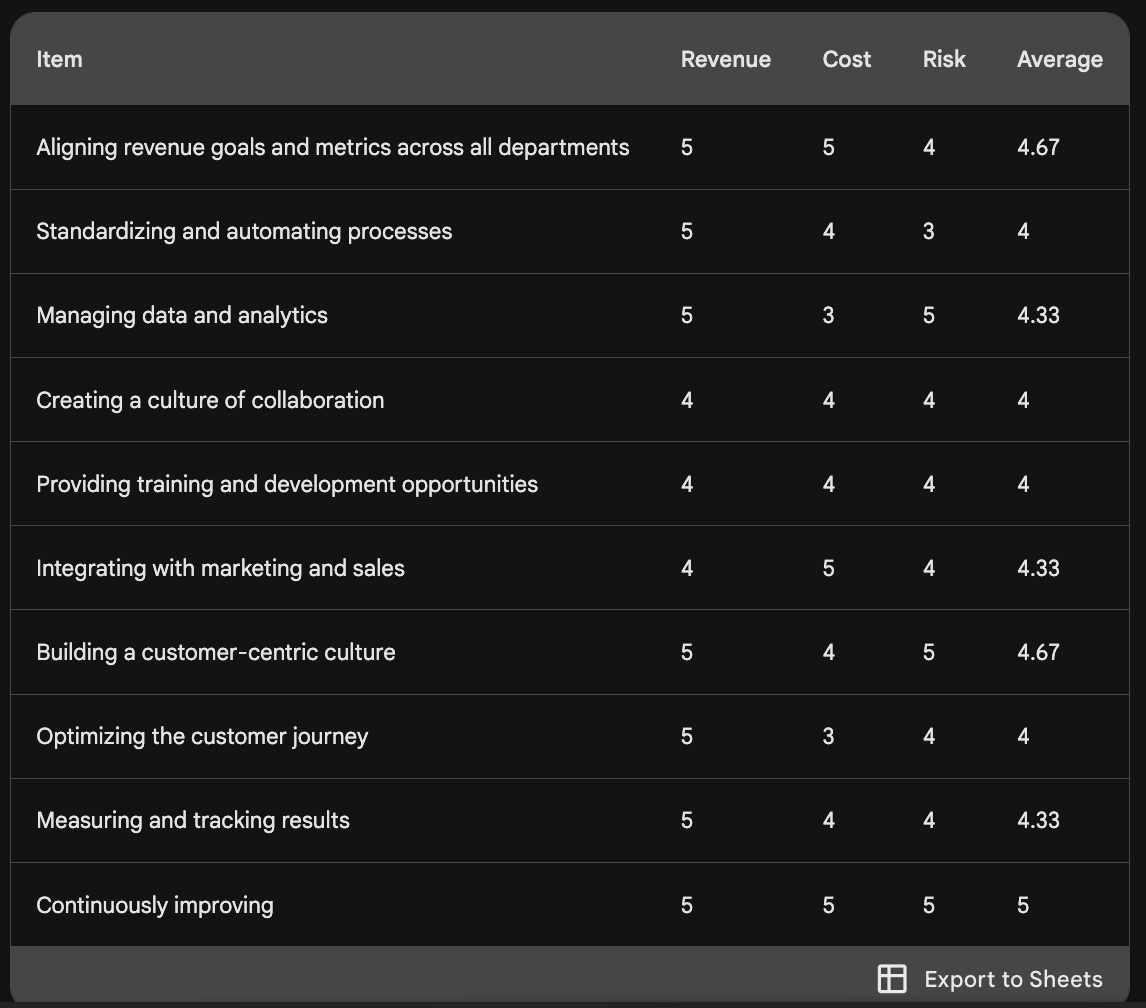Click 'Aligning revenue goals and metrics across all departments'
The width and height of the screenshot is (1146, 1008).
click(333, 147)
